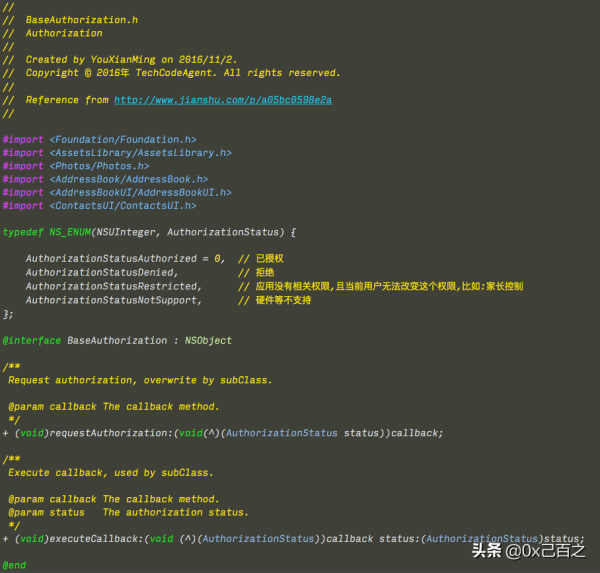Select the AssetsLibrary/AssetsLibrary.h header import
Image resolution: width=600 pixels, height=573 pixels.
pos(140,153)
